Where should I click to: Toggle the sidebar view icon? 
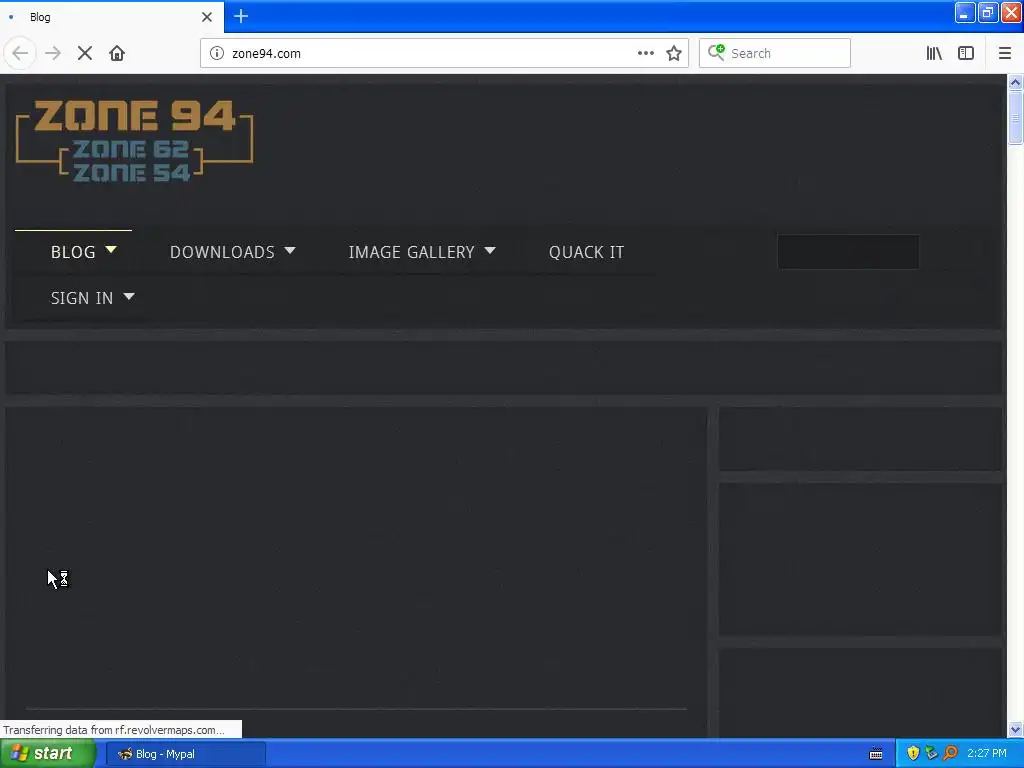point(966,53)
